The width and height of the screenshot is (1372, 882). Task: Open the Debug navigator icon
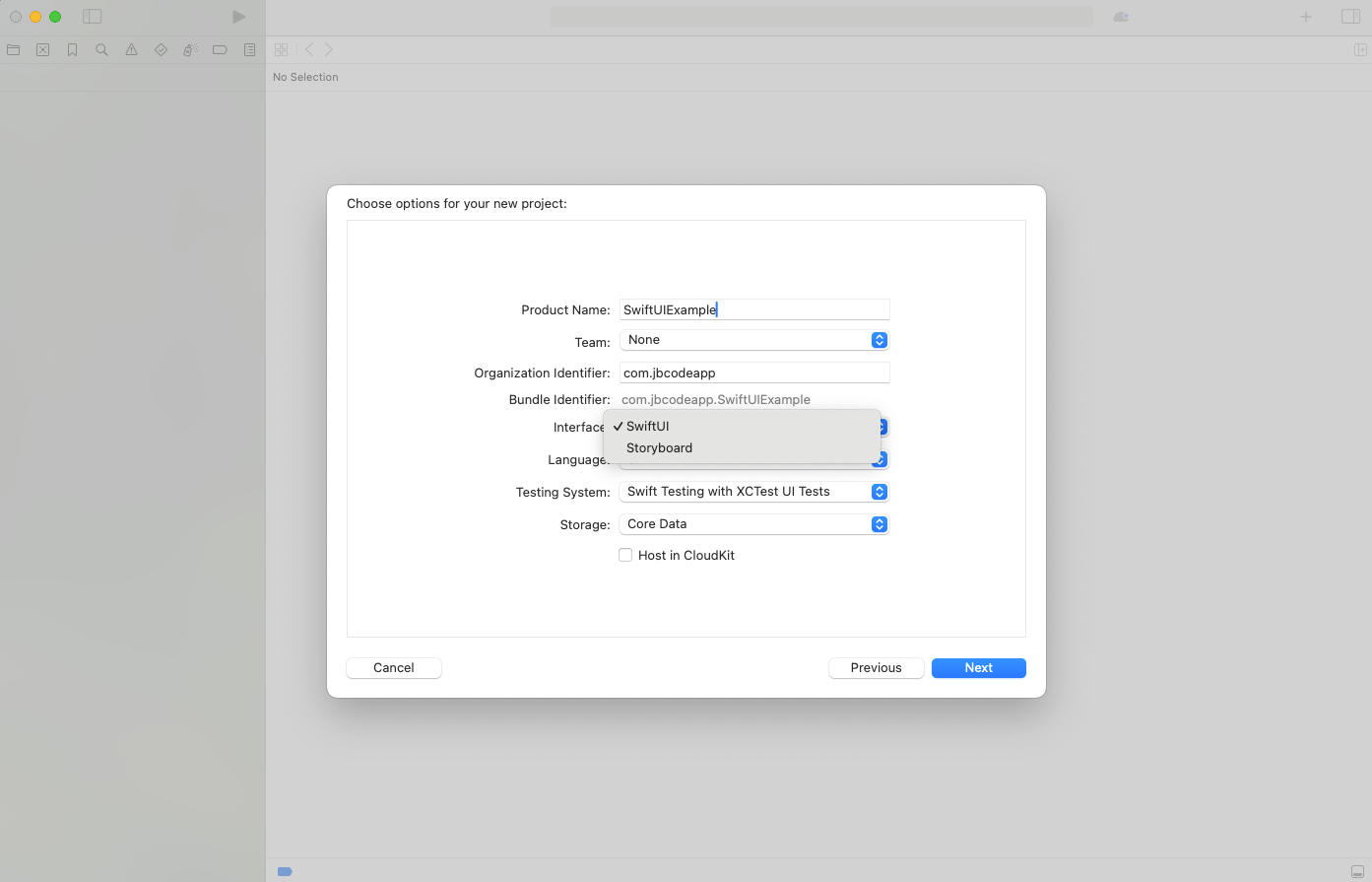point(190,49)
